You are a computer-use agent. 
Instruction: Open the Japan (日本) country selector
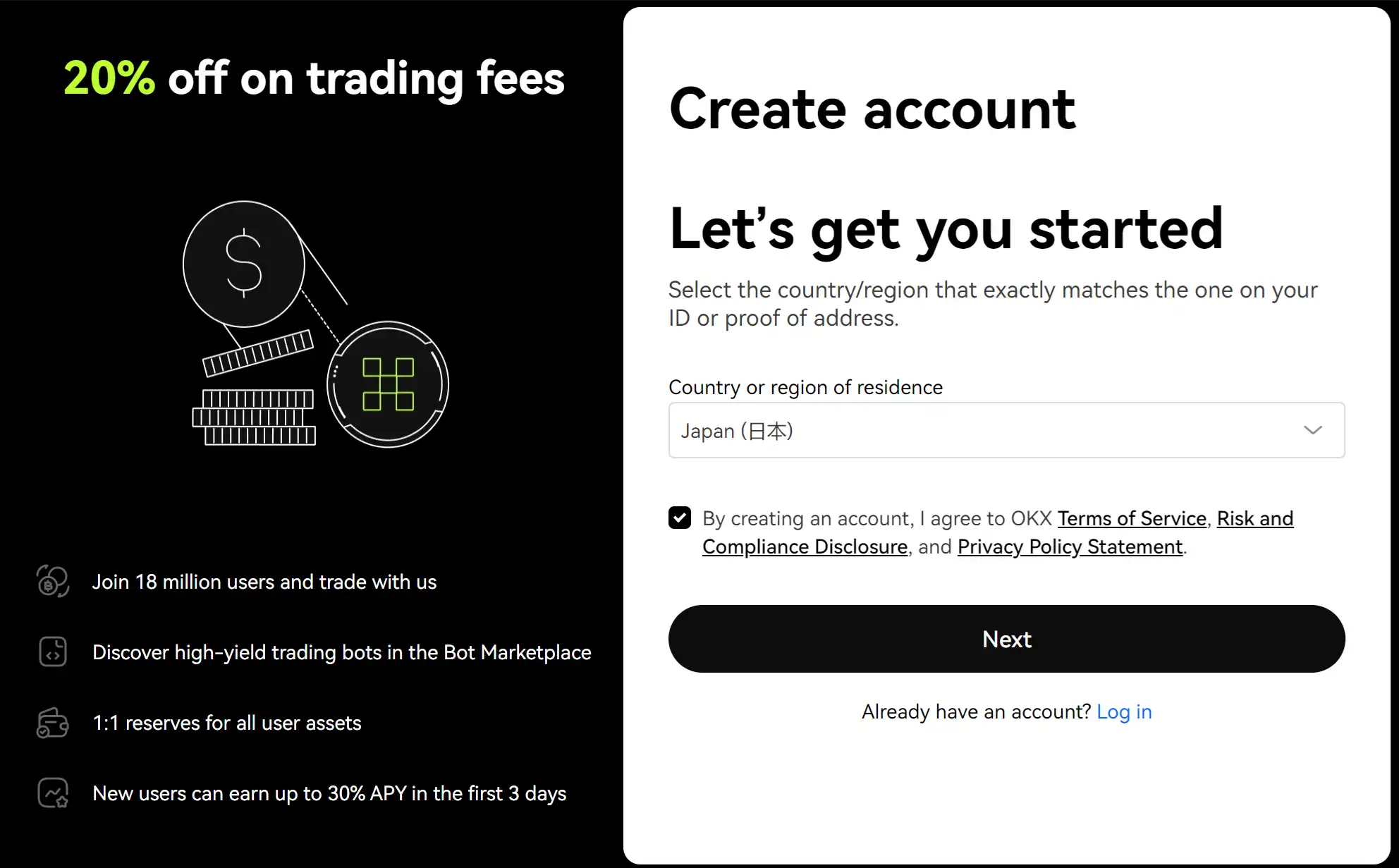pos(1007,430)
